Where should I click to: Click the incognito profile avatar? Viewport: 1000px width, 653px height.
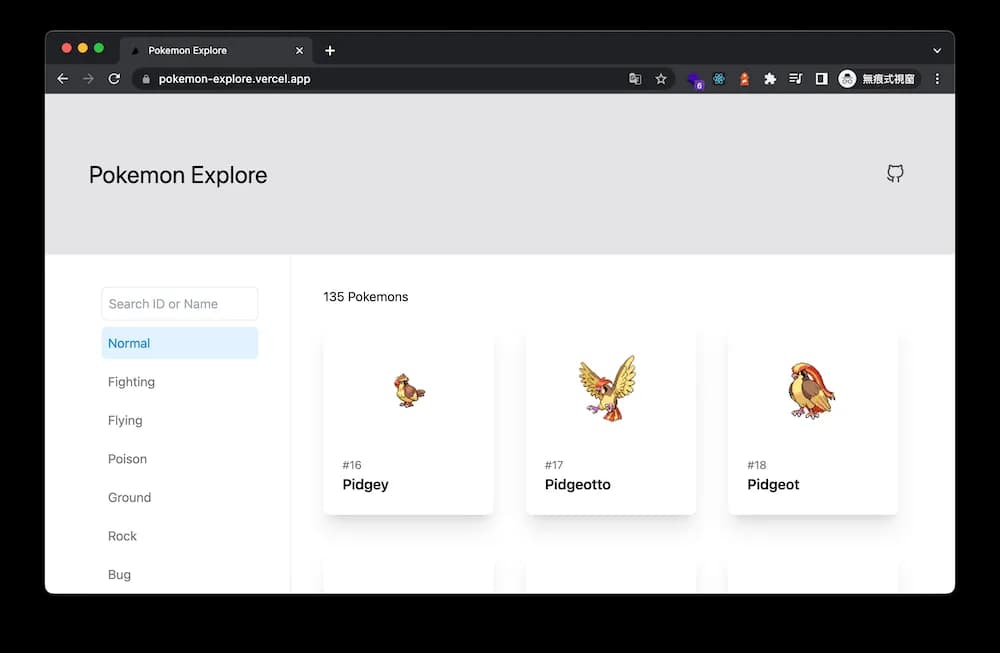tap(847, 78)
